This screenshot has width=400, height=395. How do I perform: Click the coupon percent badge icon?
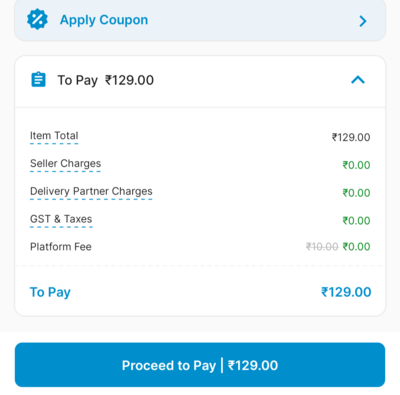pos(37,20)
